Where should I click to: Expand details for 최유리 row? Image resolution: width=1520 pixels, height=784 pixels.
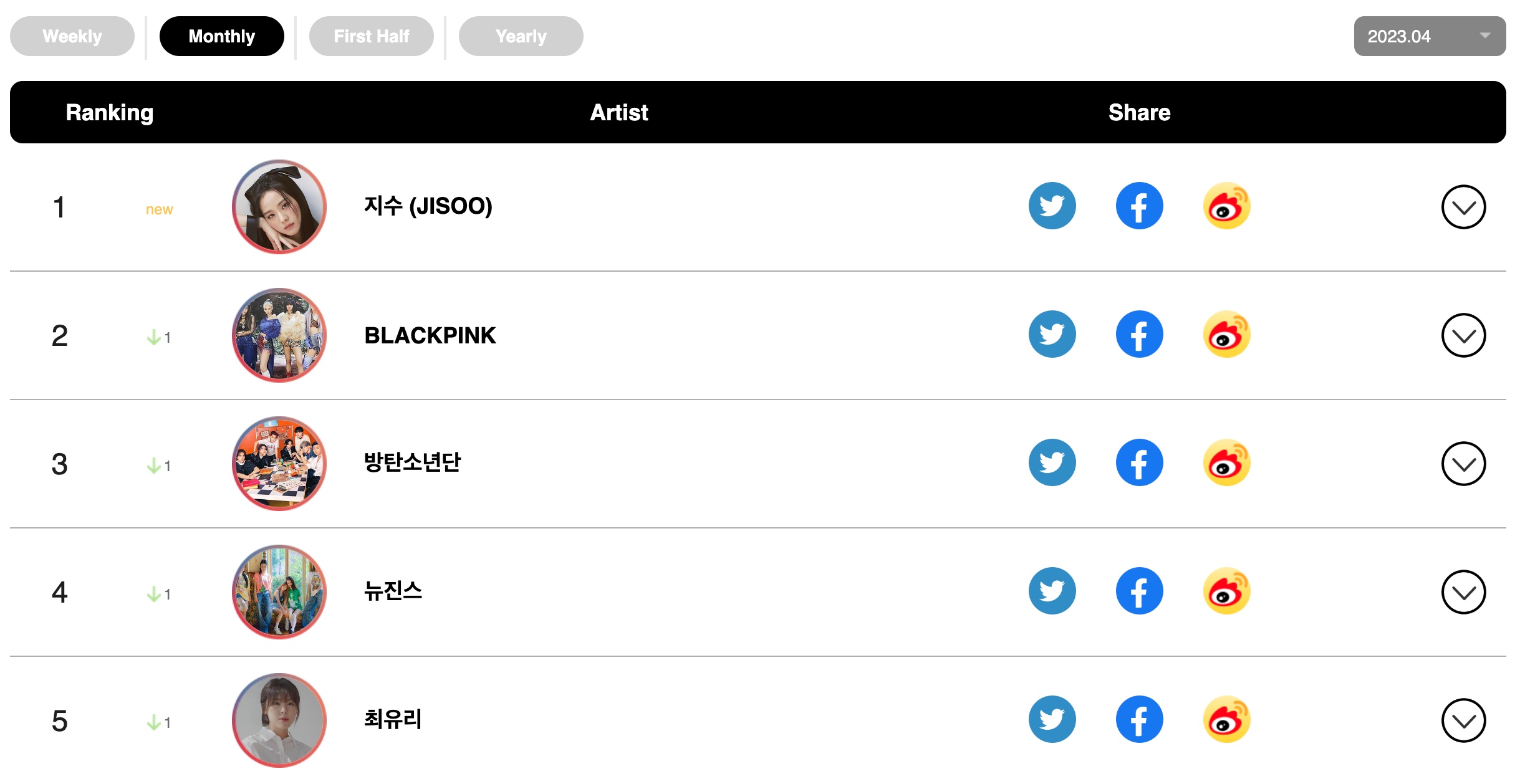pyautogui.click(x=1463, y=720)
